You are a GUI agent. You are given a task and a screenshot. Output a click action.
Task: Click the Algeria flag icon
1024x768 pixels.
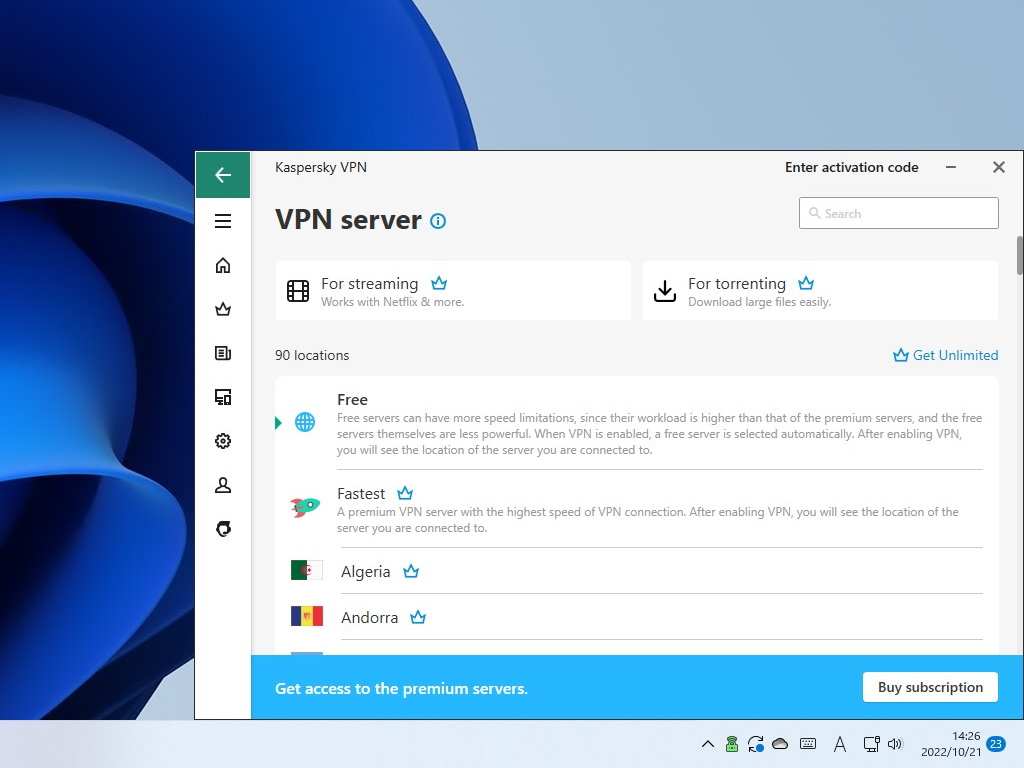tap(307, 570)
